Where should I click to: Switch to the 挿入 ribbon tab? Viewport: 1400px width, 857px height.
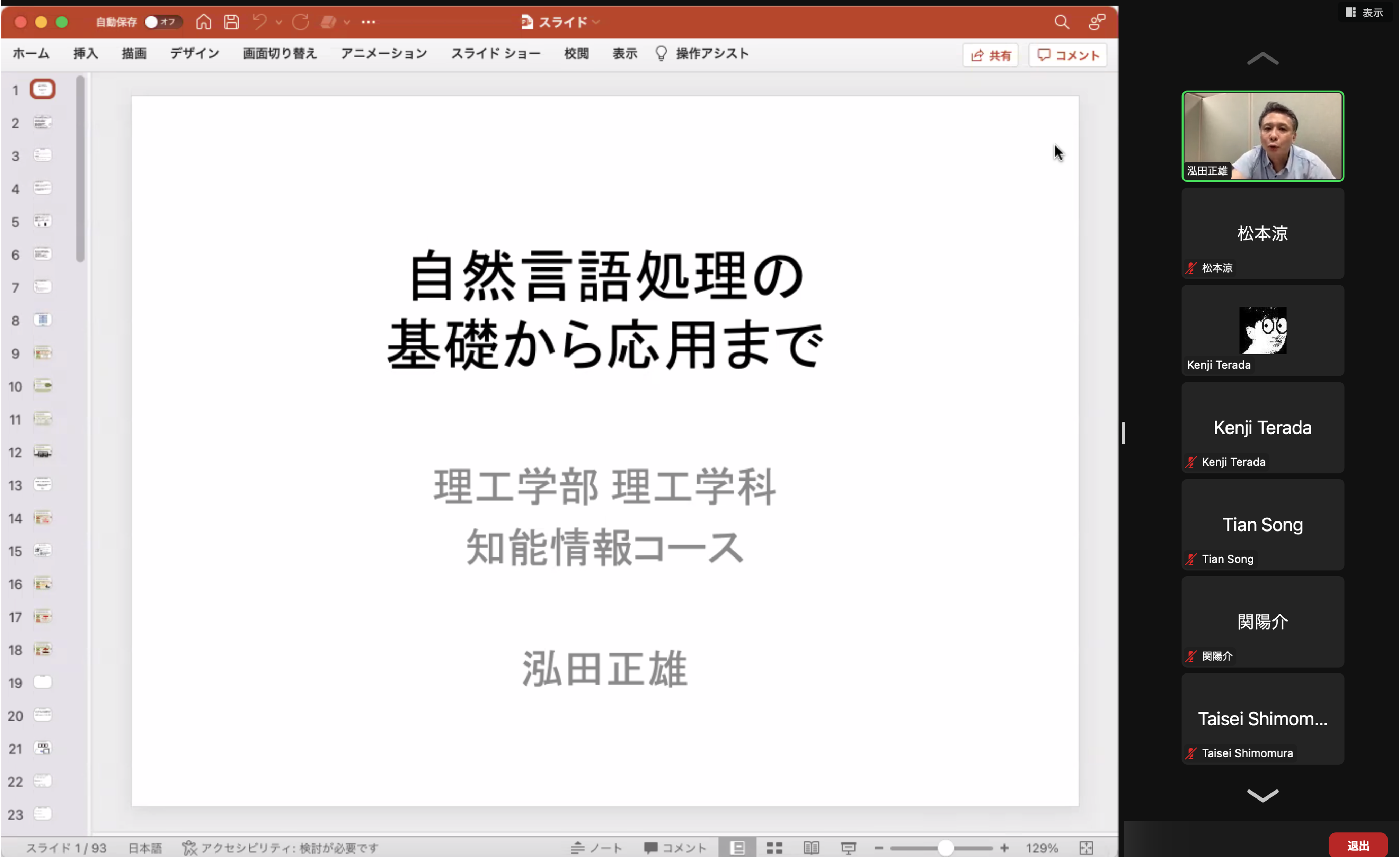click(85, 53)
